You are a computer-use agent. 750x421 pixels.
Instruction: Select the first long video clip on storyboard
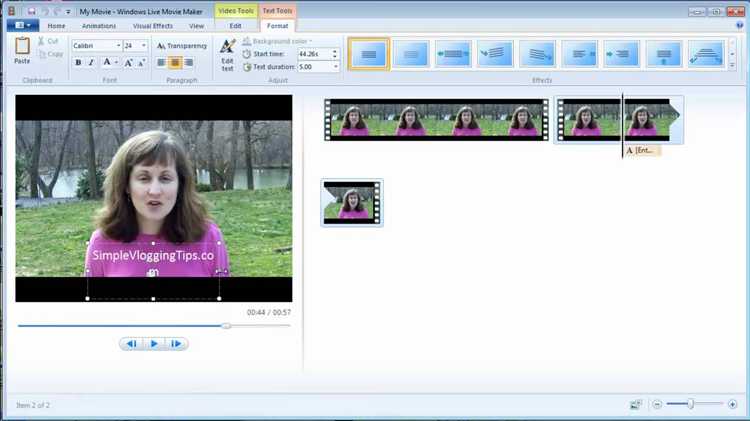(436, 120)
